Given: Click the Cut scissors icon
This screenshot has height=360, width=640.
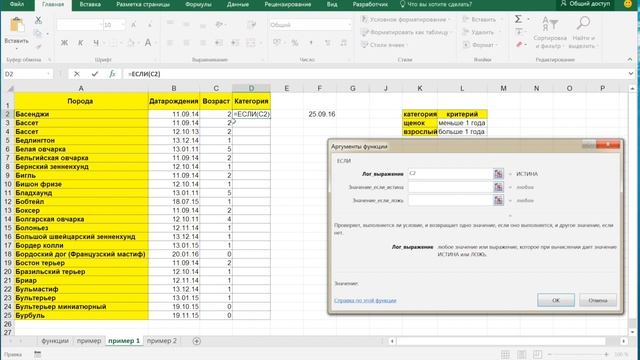Looking at the screenshot, I should pos(38,20).
